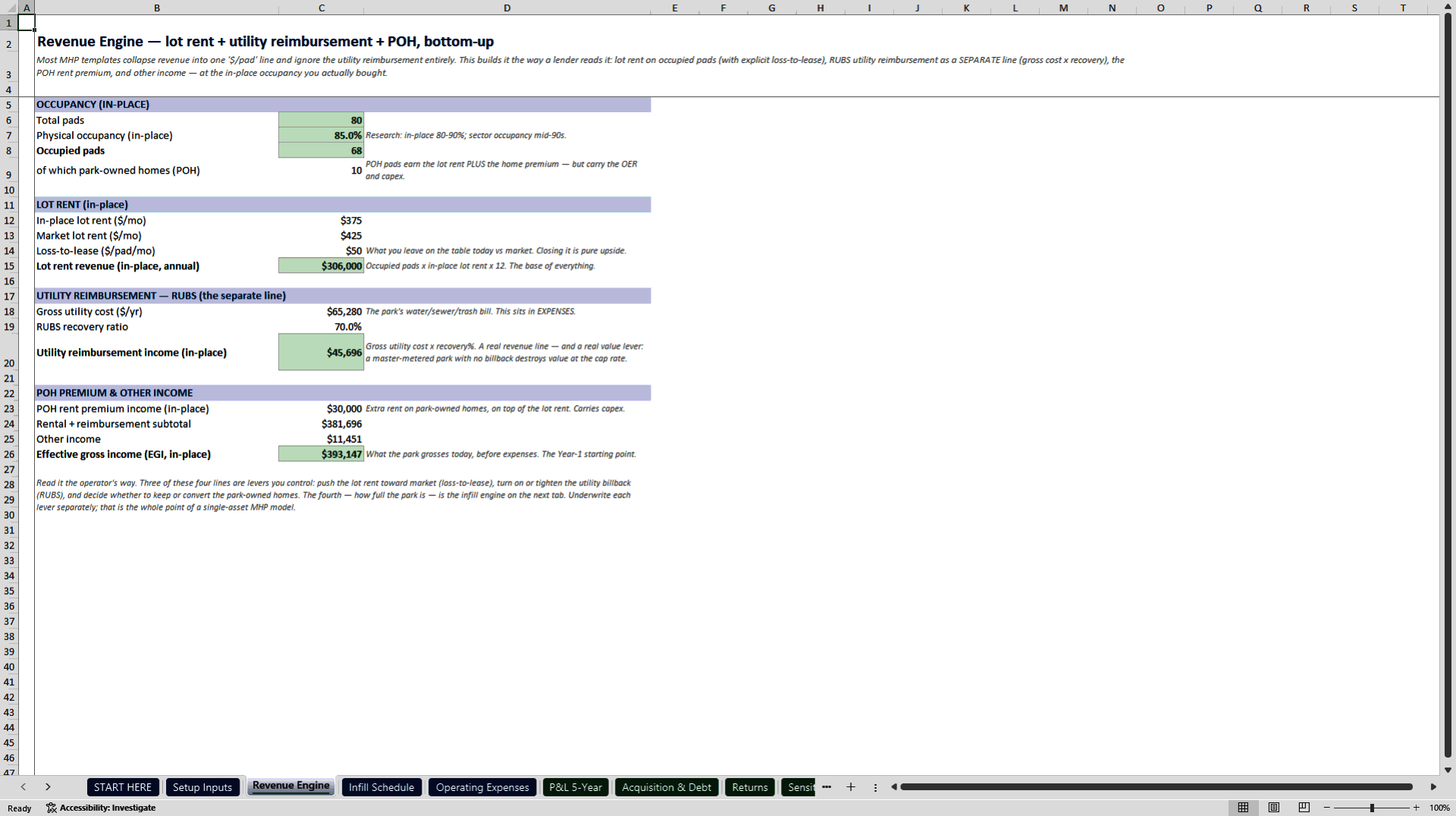Switch to Page Layout view icon
The image size is (1456, 816).
[1274, 808]
